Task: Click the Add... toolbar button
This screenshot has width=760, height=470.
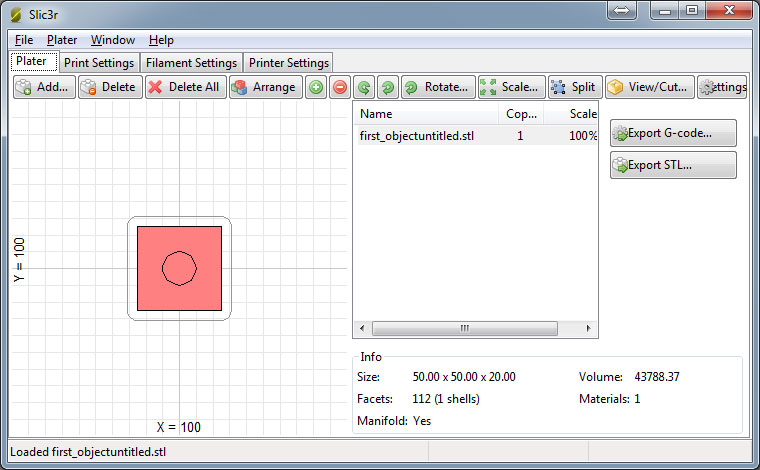Action: coord(44,87)
